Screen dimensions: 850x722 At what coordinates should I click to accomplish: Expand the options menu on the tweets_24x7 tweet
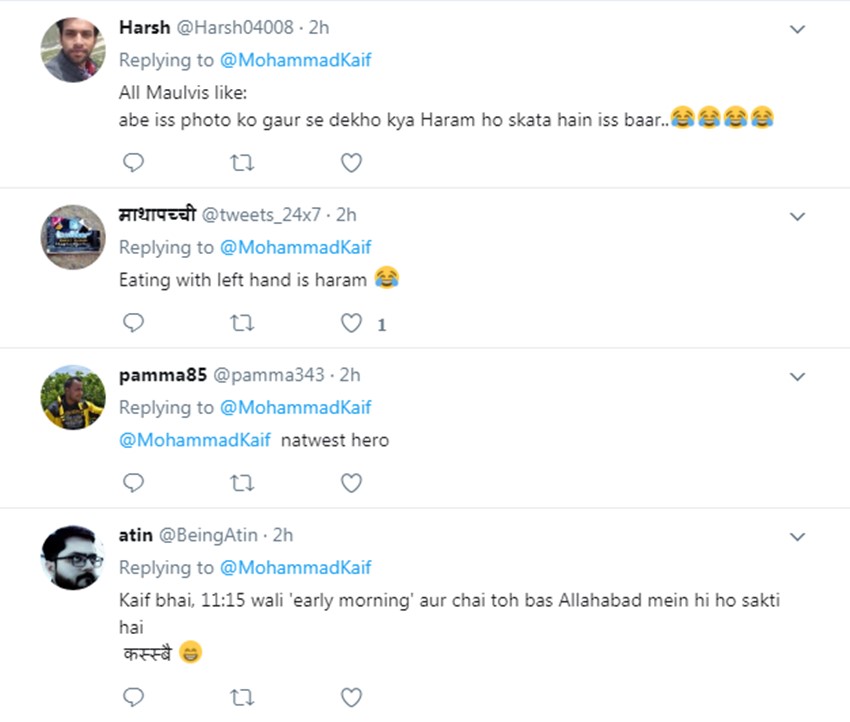coord(797,216)
